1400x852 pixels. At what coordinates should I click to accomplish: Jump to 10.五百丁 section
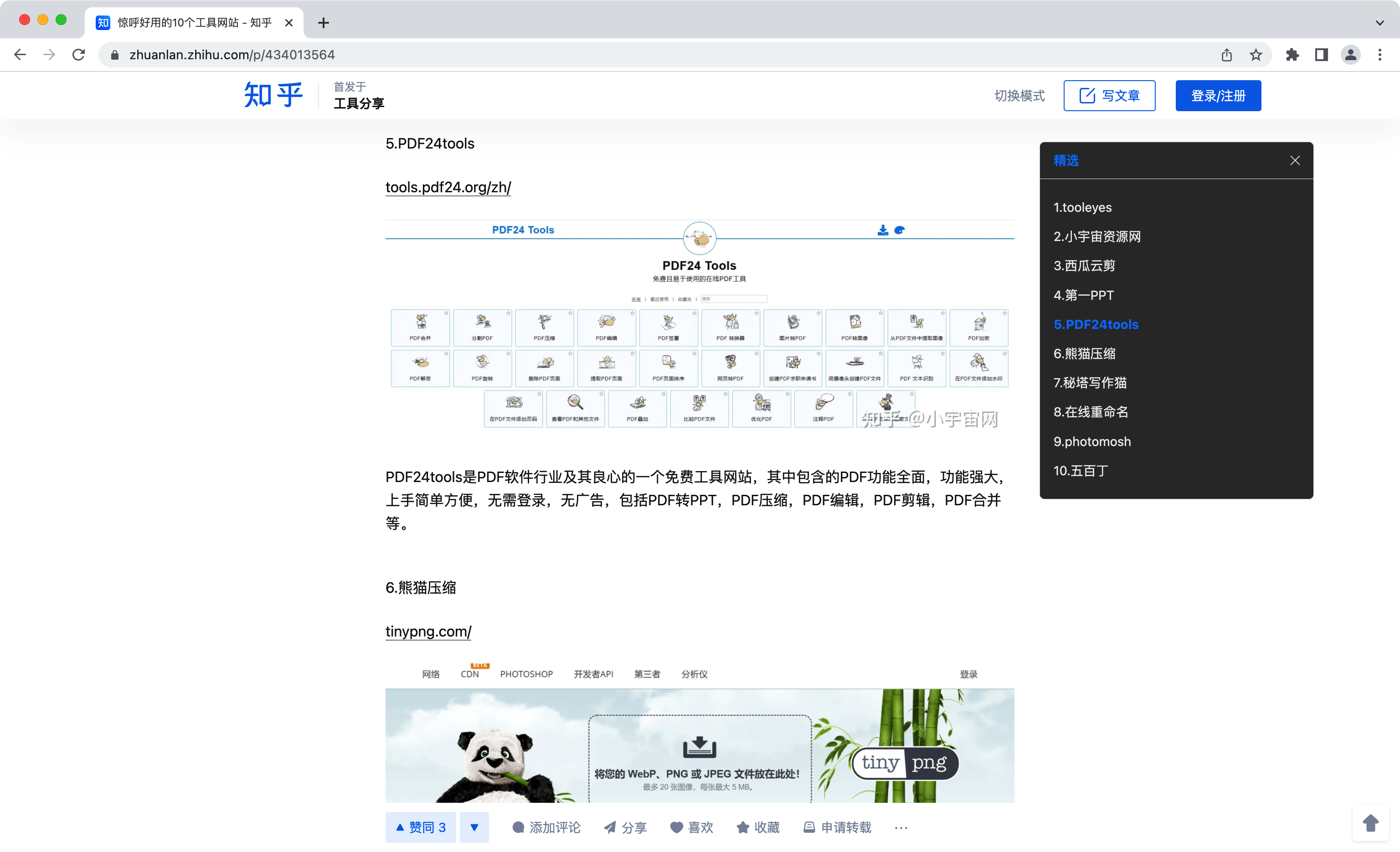[1081, 470]
